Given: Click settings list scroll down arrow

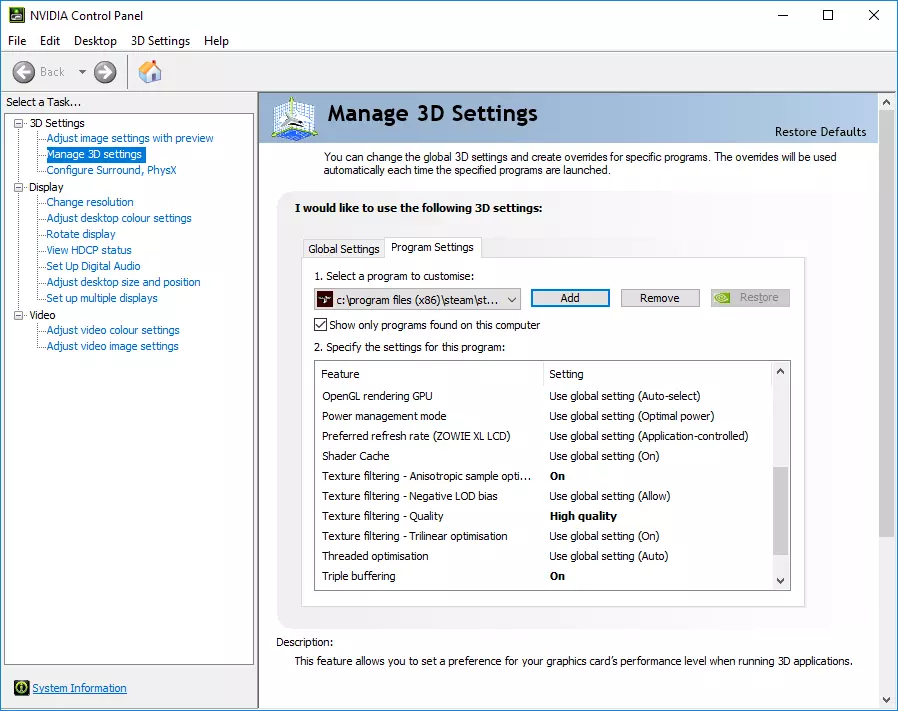Looking at the screenshot, I should 780,580.
